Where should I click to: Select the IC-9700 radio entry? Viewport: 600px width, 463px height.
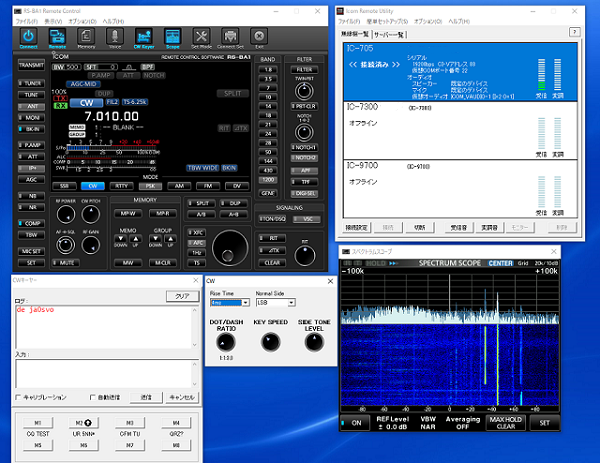click(460, 189)
